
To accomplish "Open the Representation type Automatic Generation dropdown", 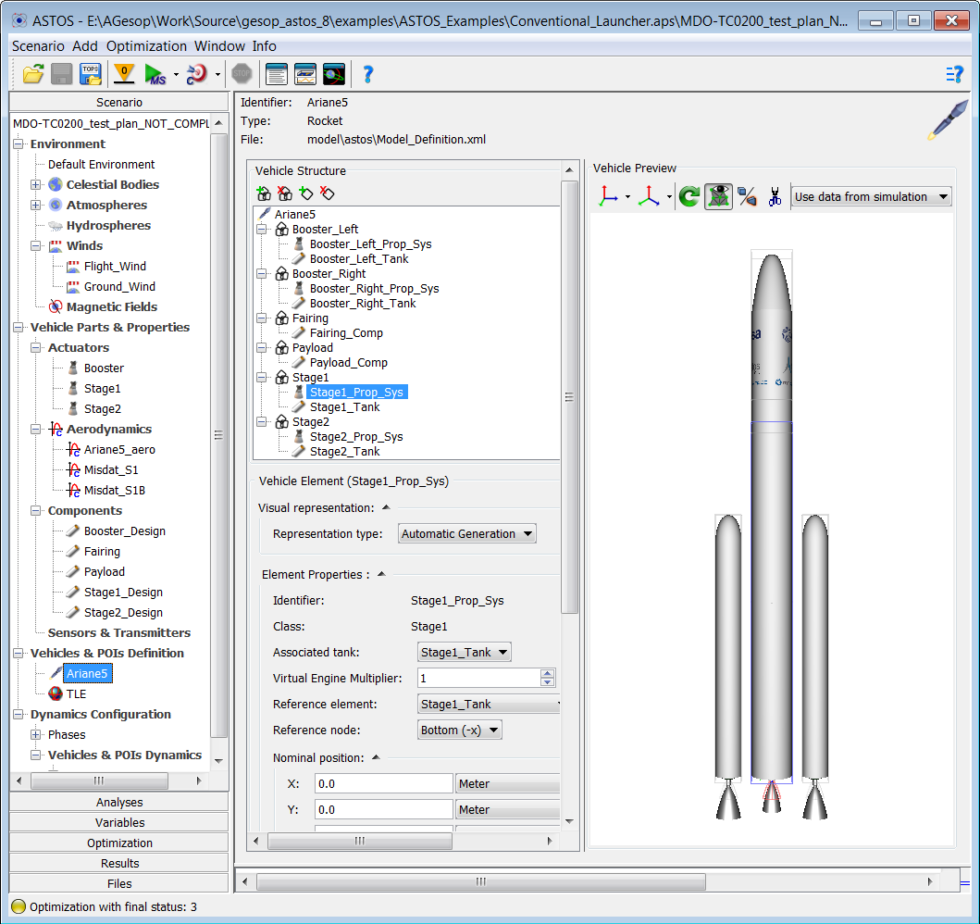I will 466,533.
